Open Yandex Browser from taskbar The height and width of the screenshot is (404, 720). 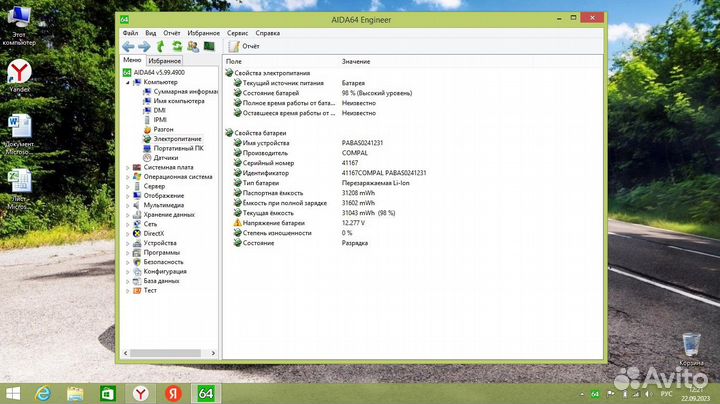(141, 394)
